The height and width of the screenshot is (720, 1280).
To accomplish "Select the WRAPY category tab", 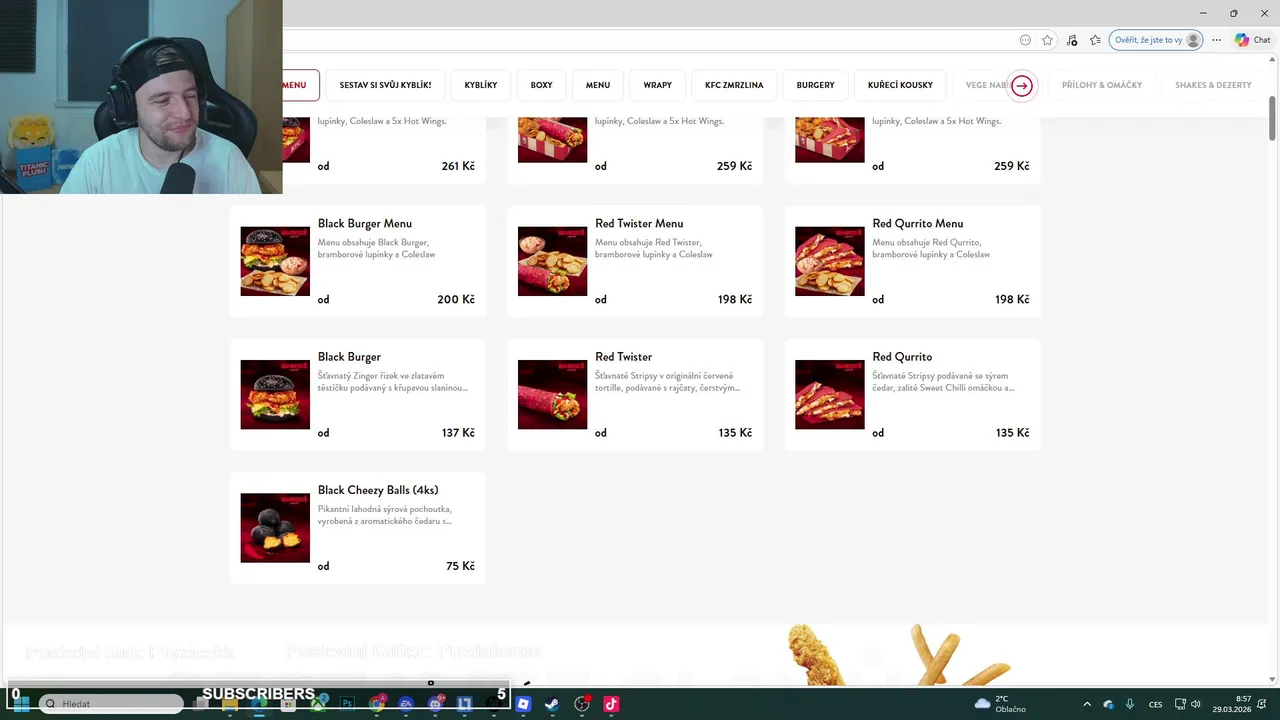I will (657, 85).
